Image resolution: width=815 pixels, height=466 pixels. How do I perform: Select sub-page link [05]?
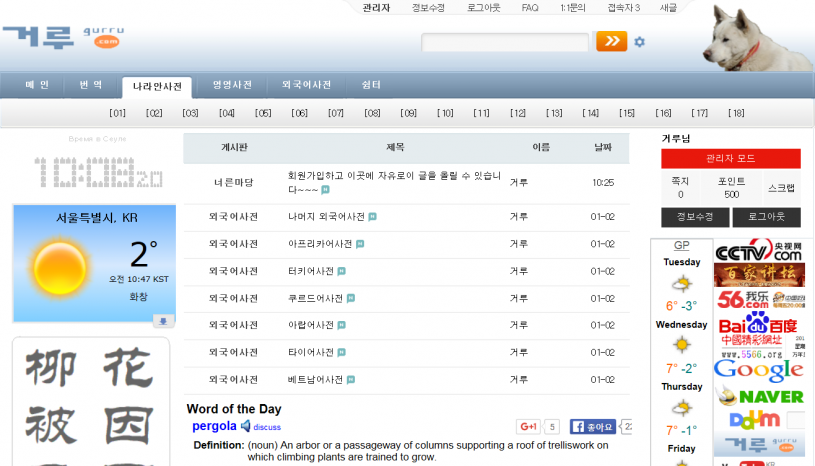pos(263,113)
